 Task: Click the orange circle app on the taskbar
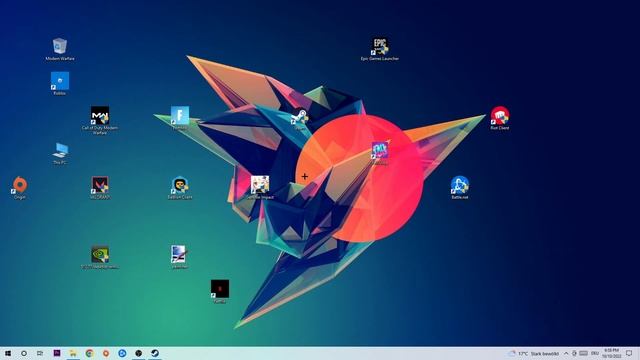[106, 353]
